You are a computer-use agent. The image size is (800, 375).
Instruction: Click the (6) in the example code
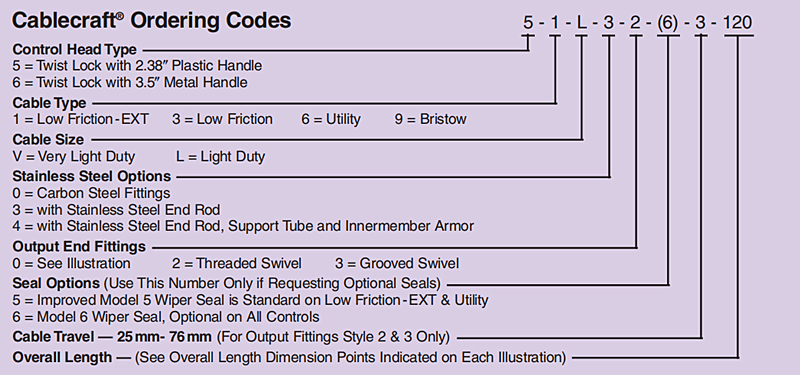668,22
